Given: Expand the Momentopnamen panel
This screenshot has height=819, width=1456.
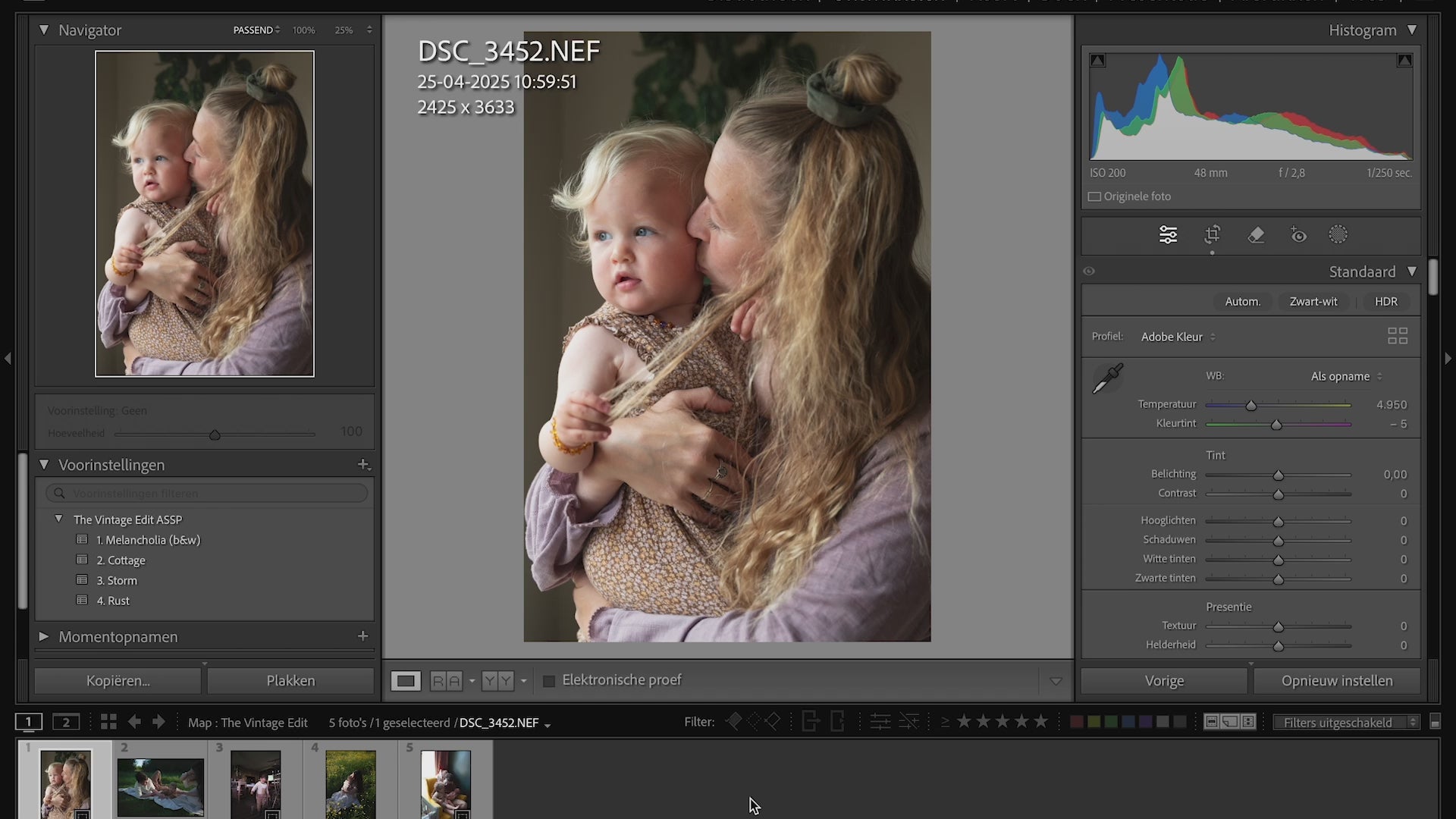Looking at the screenshot, I should (44, 637).
